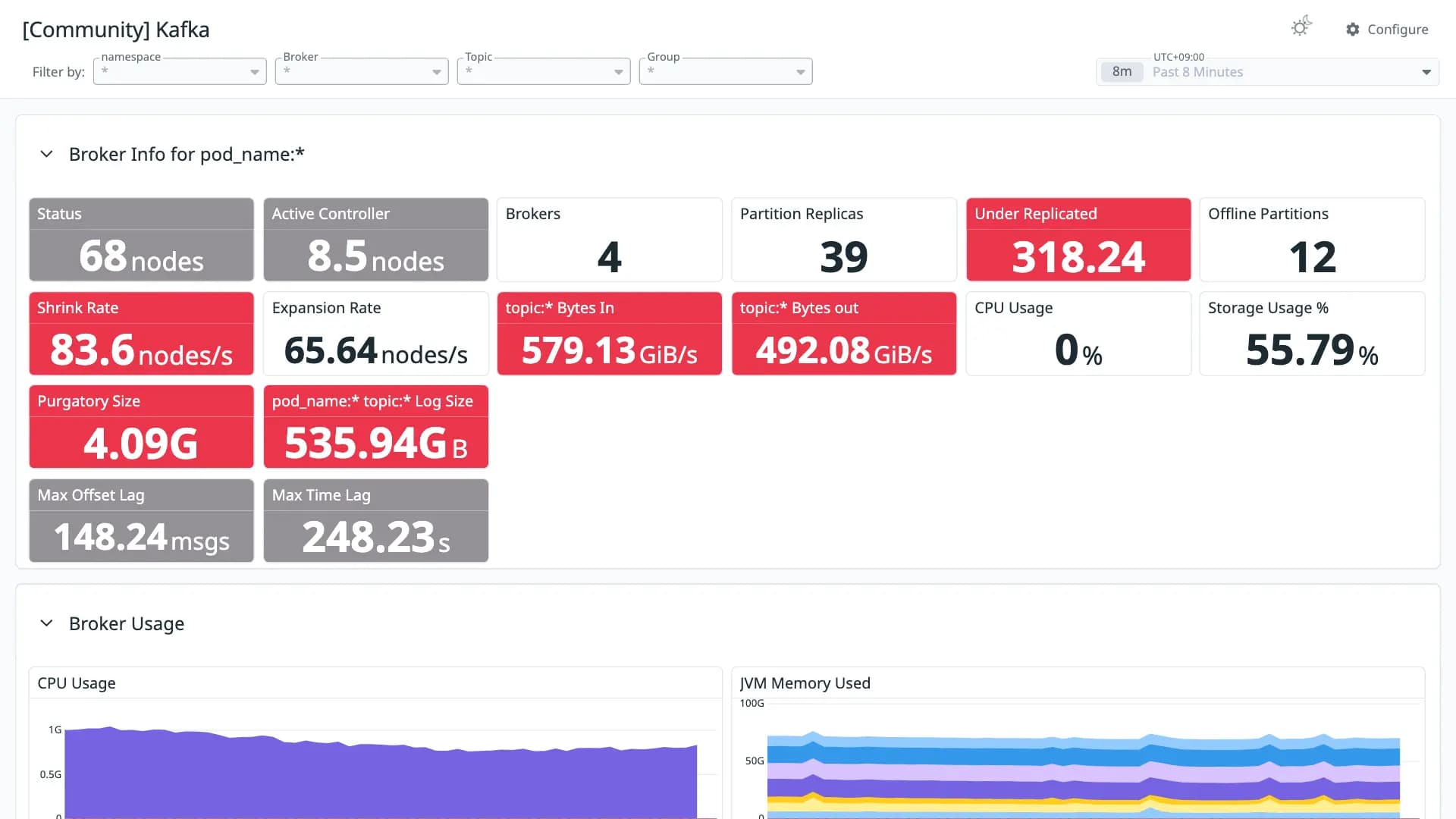Click the Bytes In 579.13 GiB/s panel
Screen dimensions: 1456x819
pyautogui.click(x=610, y=334)
